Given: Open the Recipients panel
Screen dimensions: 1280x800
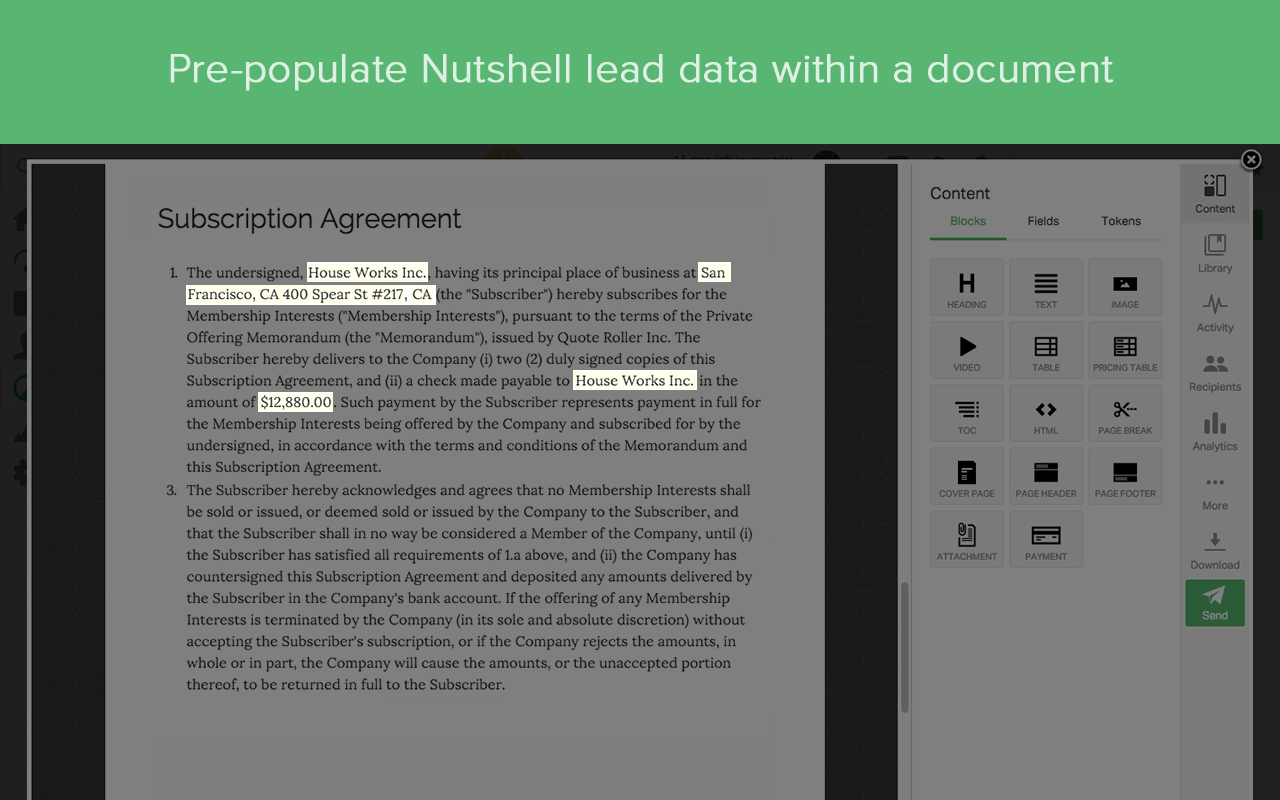Looking at the screenshot, I should pyautogui.click(x=1214, y=372).
